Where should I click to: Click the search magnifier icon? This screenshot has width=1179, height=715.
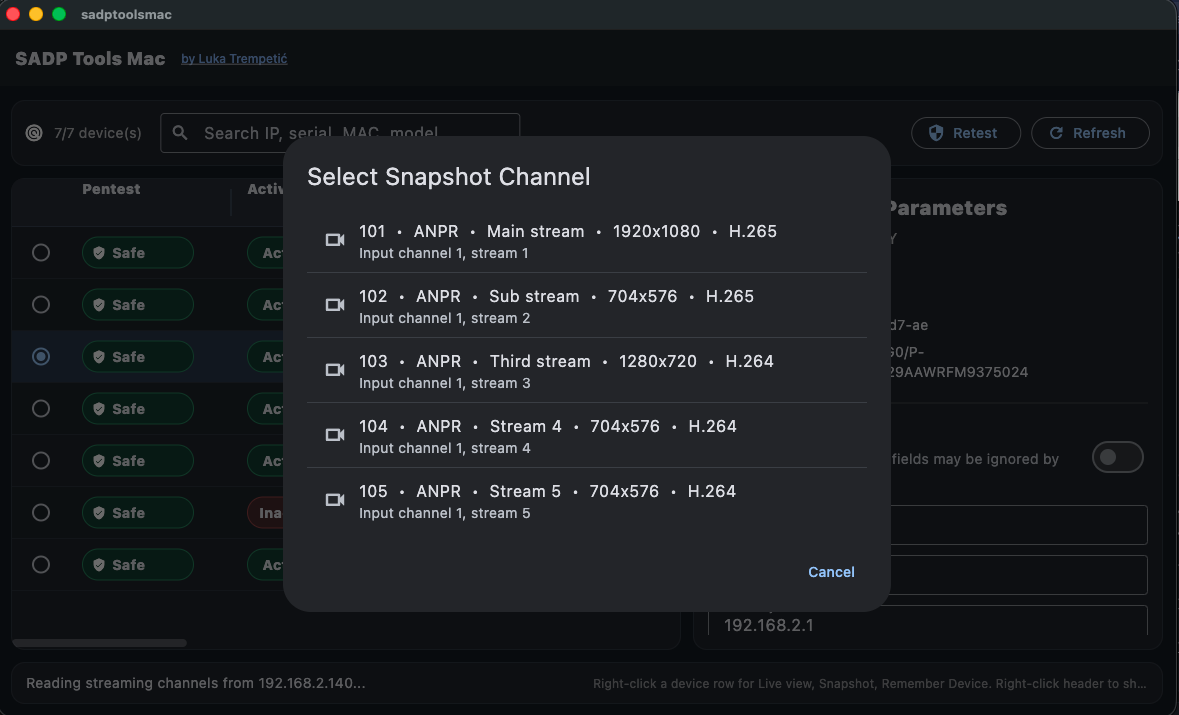click(x=180, y=133)
